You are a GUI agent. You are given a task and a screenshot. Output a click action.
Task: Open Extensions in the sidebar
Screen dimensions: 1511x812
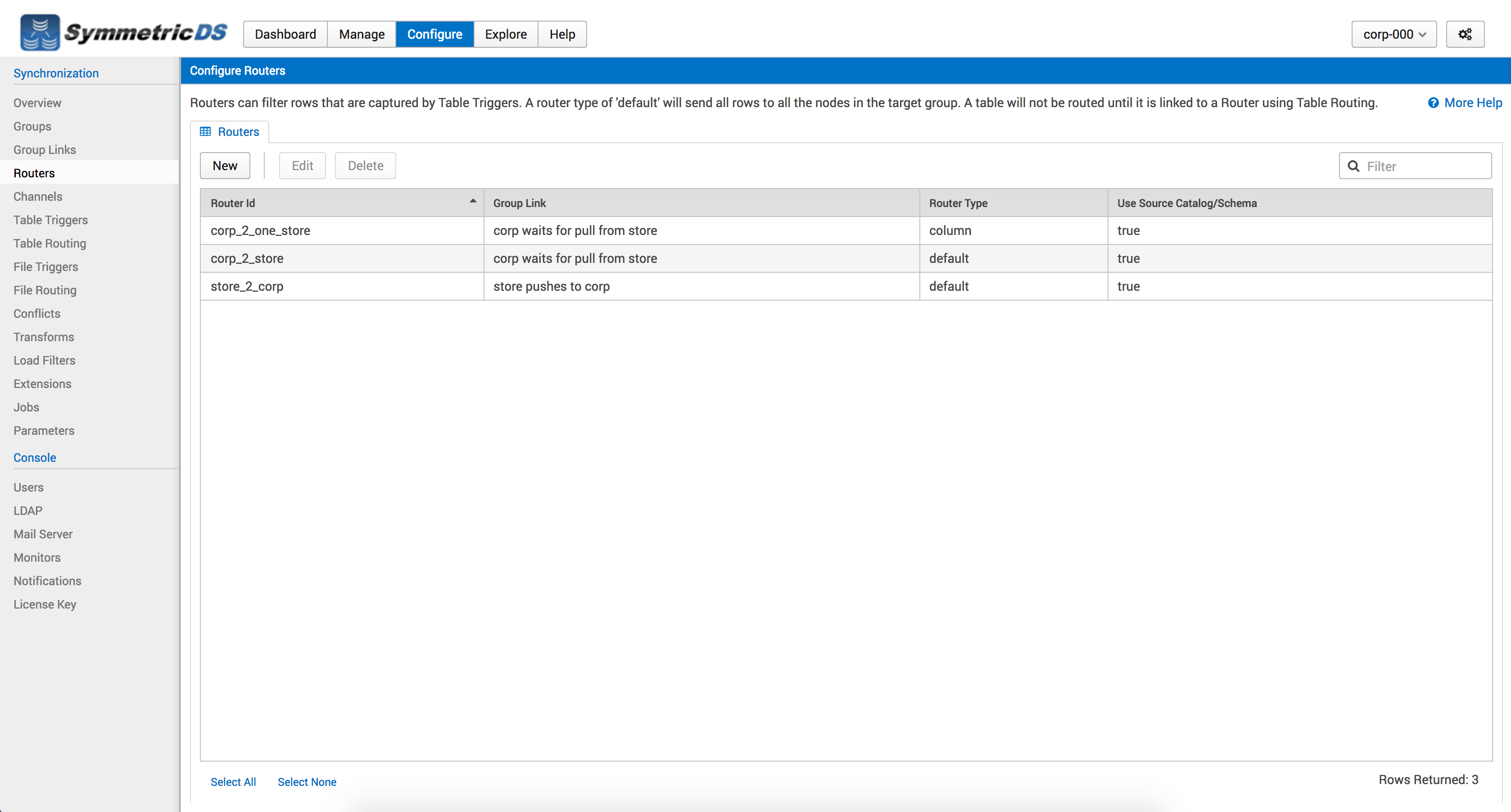pyautogui.click(x=42, y=384)
